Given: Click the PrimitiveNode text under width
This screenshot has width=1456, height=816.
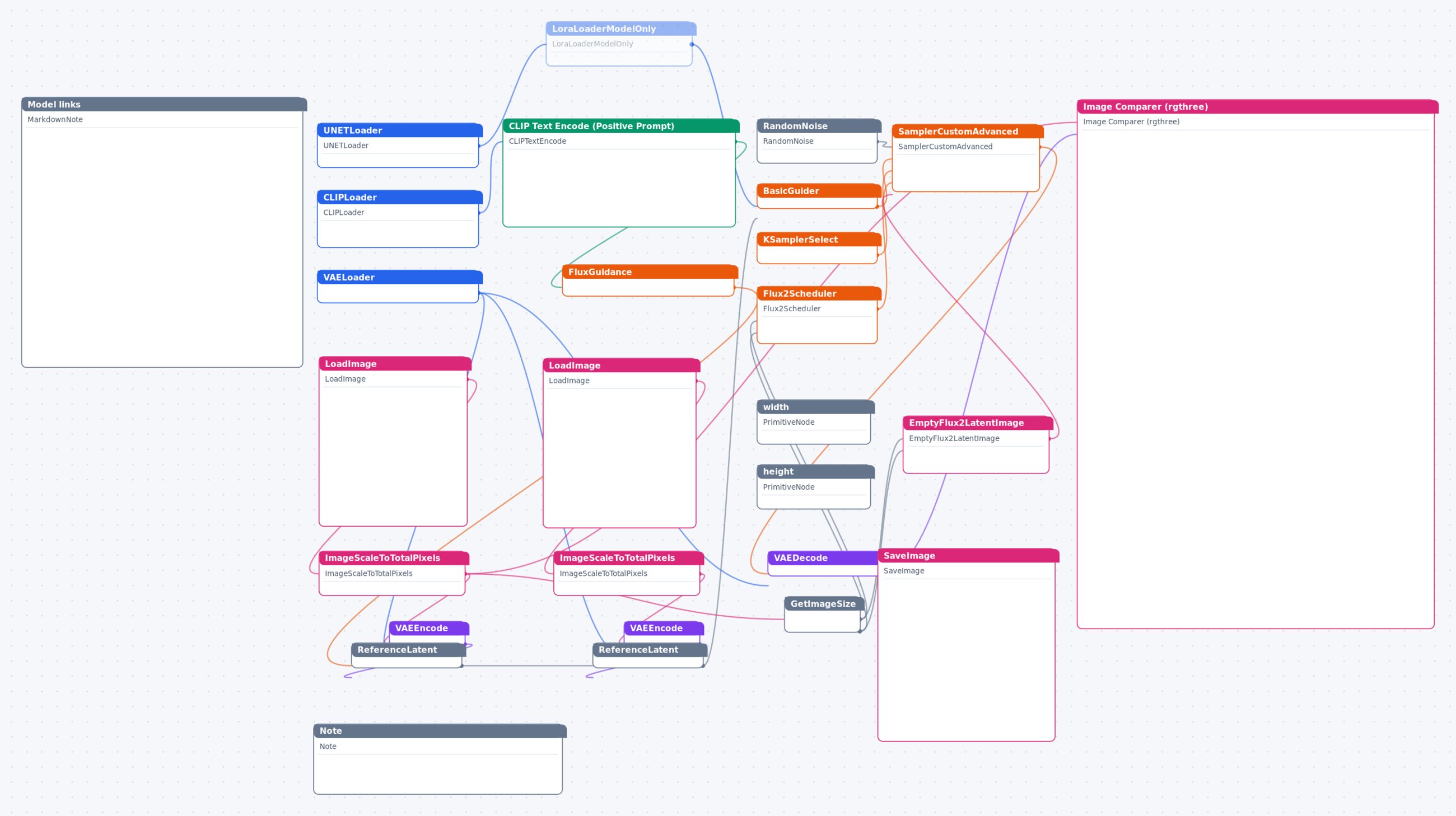Looking at the screenshot, I should pyautogui.click(x=788, y=422).
